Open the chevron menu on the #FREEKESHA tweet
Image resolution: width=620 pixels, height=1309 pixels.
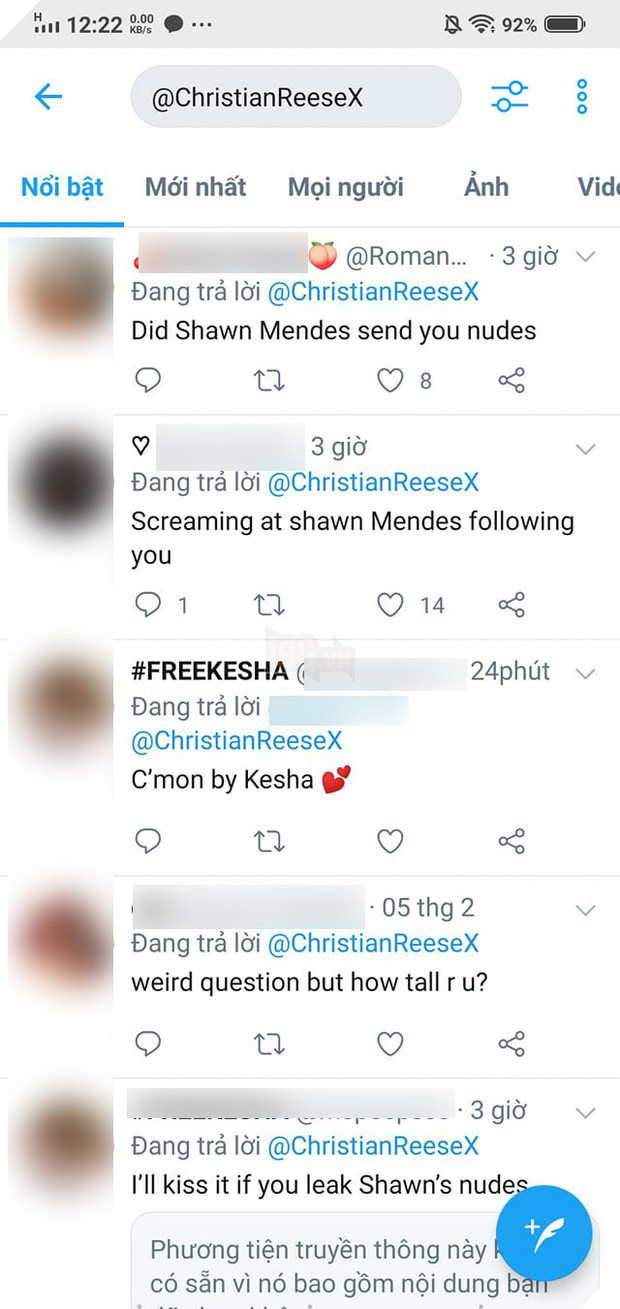click(586, 673)
